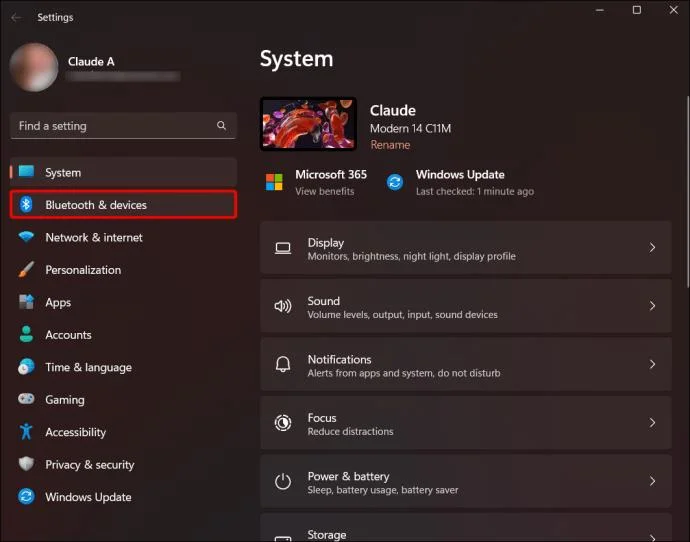Click the System monitor icon in sidebar
Viewport: 690px width, 542px height.
click(x=26, y=171)
